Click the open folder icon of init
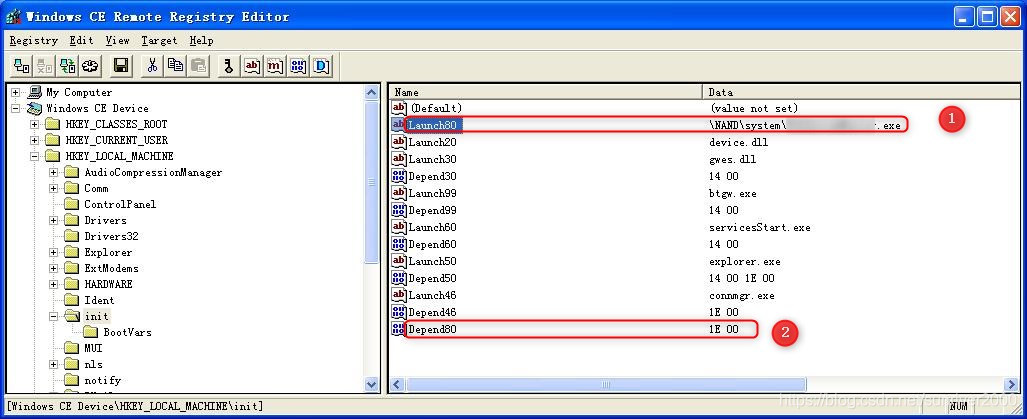Image resolution: width=1027 pixels, height=419 pixels. pos(72,316)
